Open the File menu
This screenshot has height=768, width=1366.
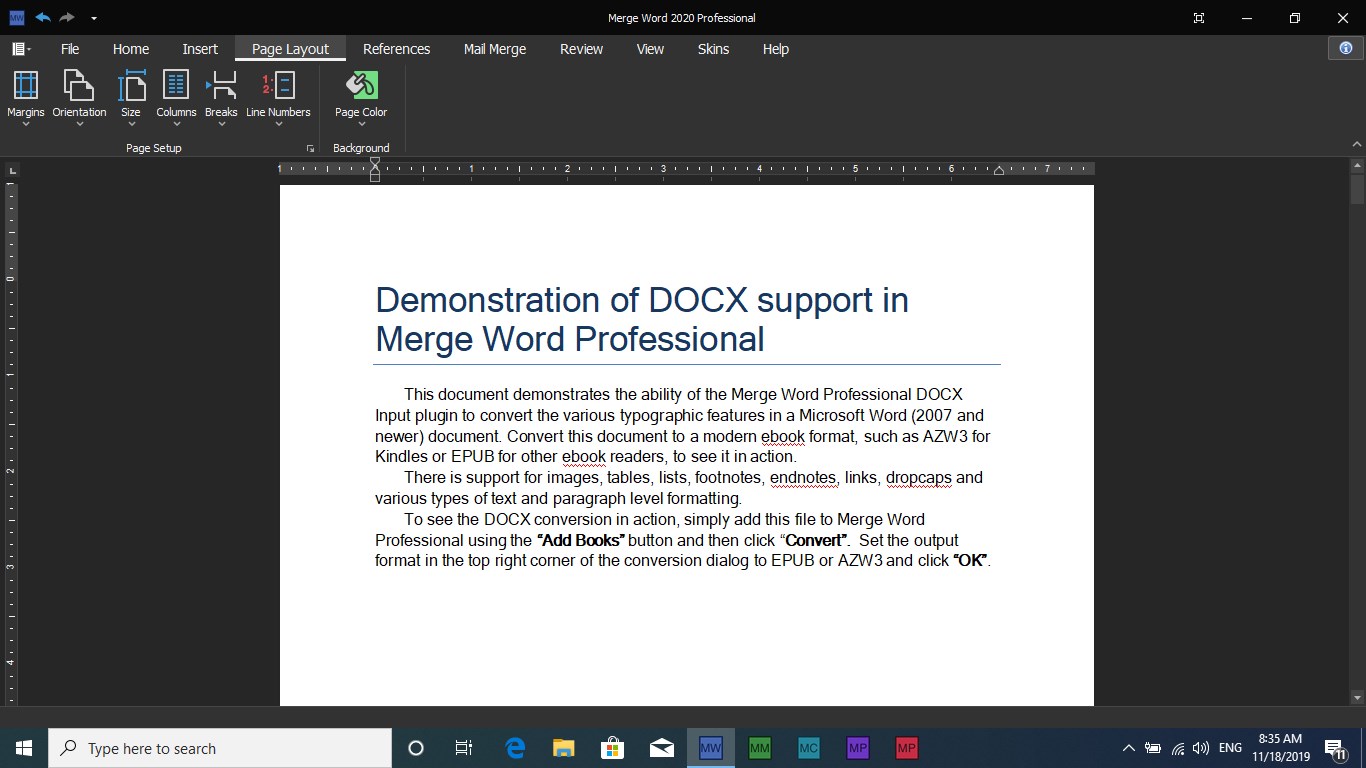pos(70,49)
